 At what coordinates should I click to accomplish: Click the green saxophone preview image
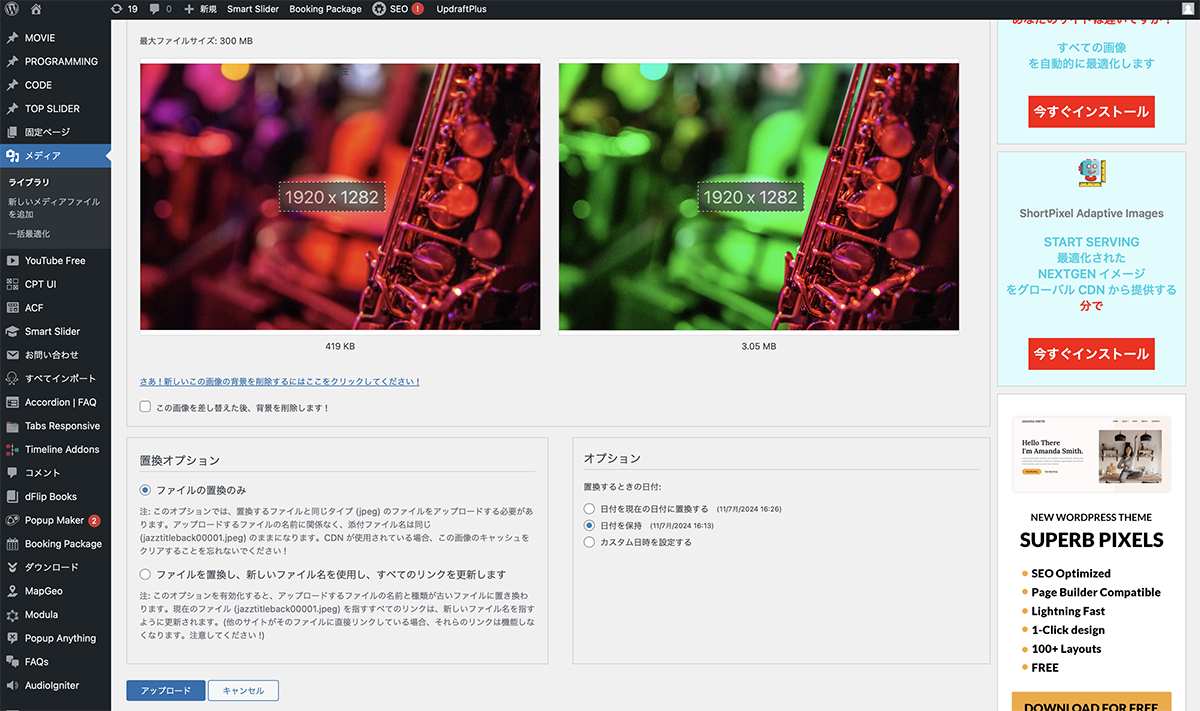point(758,197)
